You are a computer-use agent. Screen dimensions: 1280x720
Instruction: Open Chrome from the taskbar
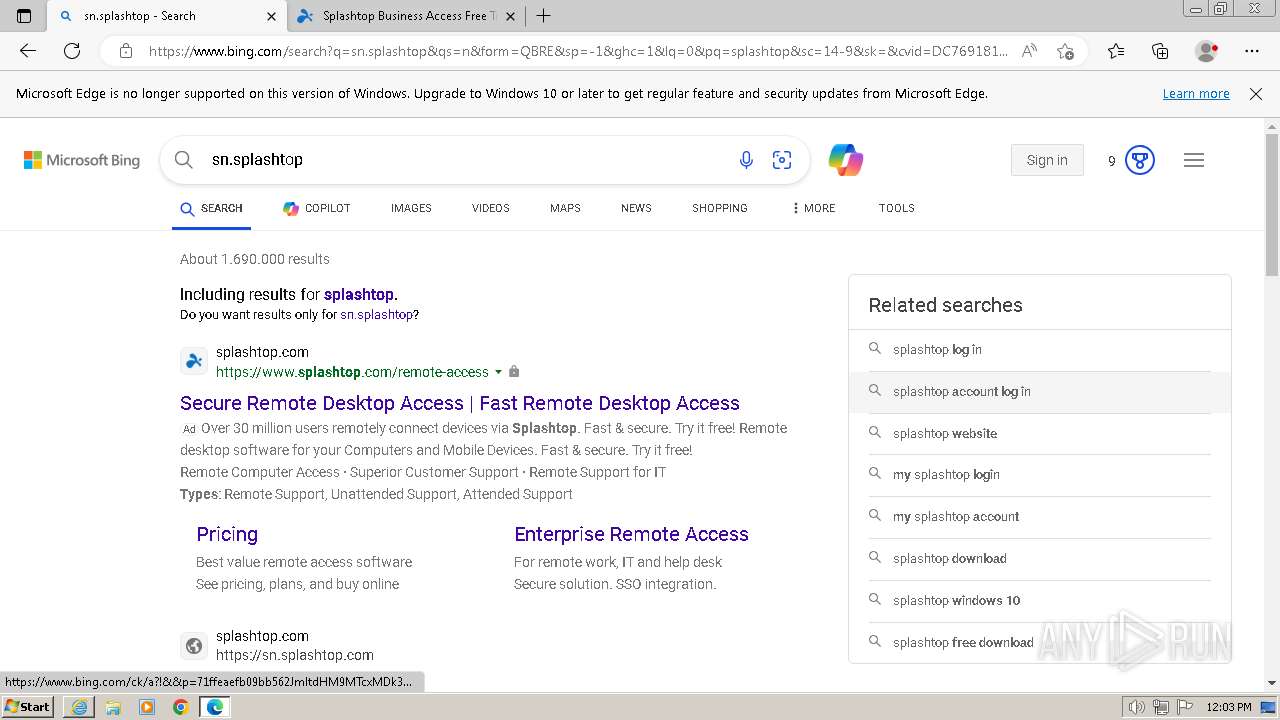180,707
